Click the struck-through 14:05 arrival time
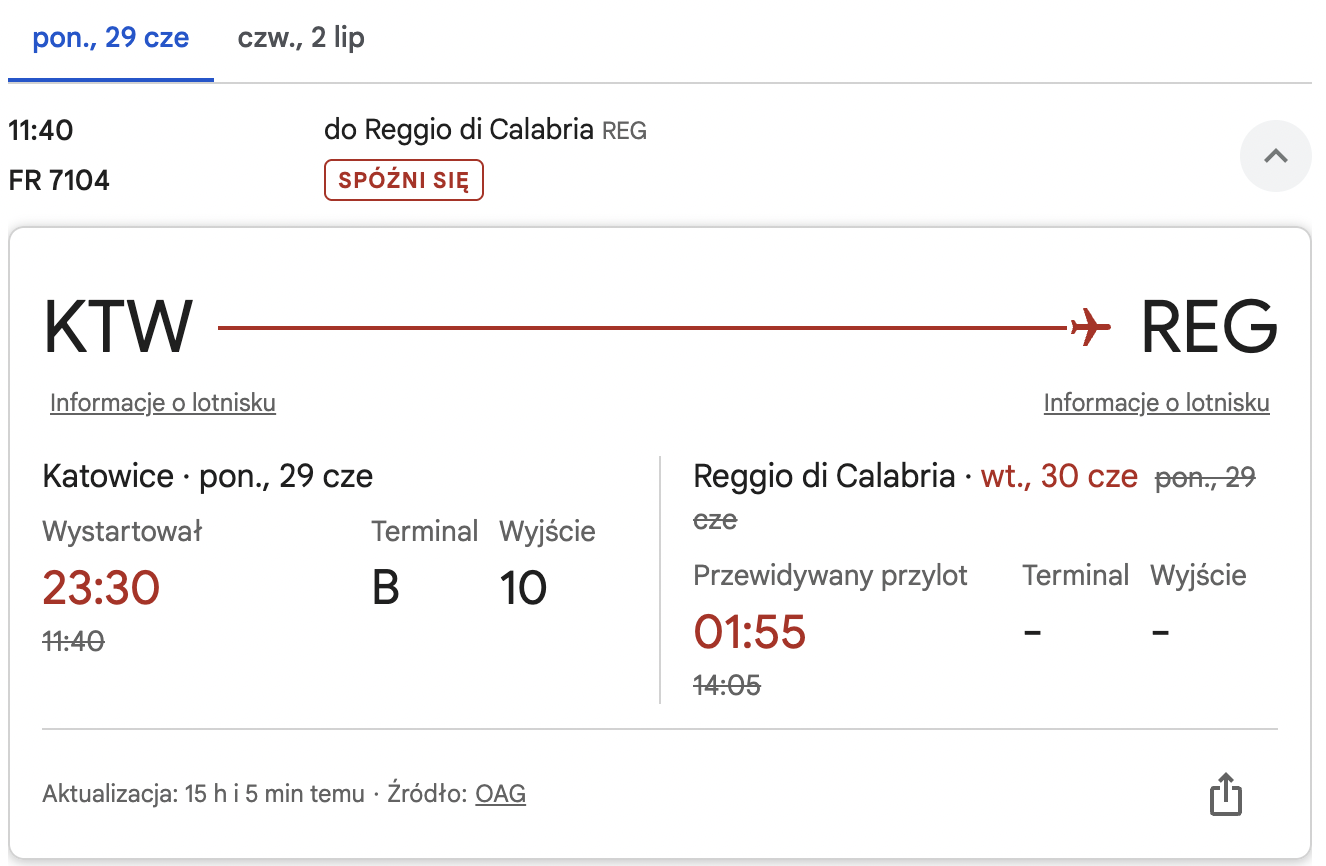 727,685
